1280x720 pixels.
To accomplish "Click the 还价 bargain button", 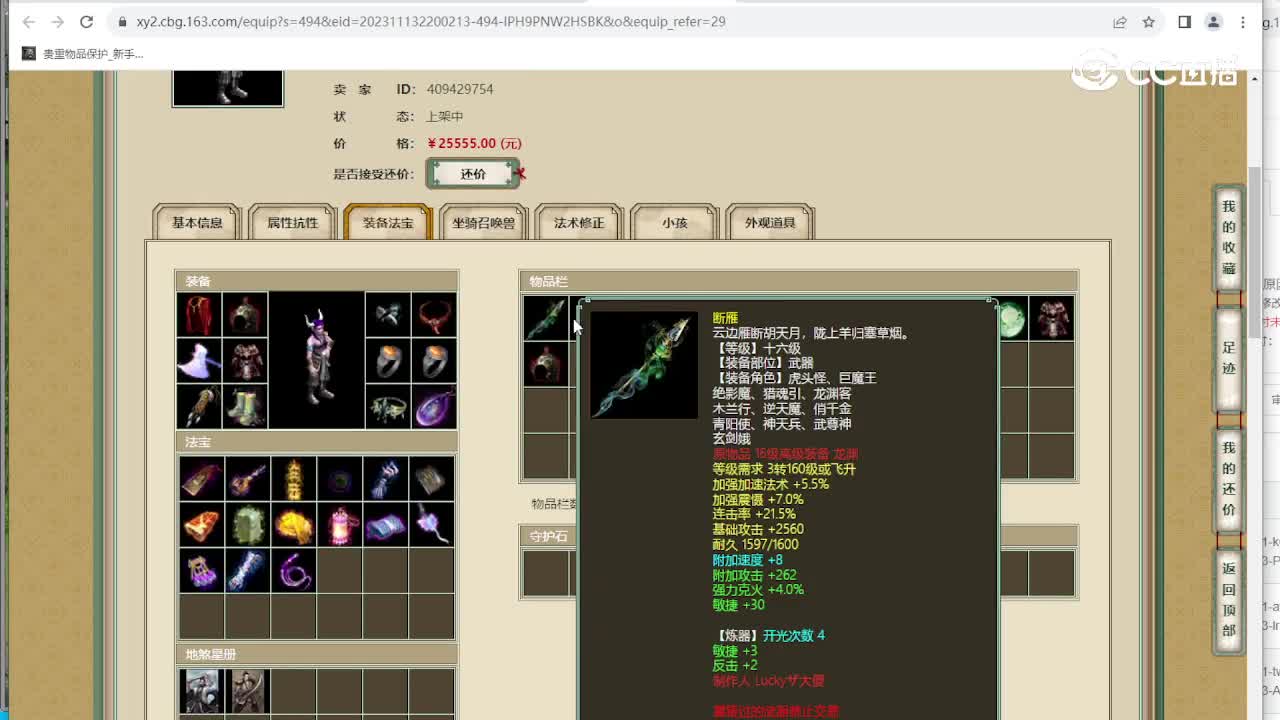I will [473, 174].
